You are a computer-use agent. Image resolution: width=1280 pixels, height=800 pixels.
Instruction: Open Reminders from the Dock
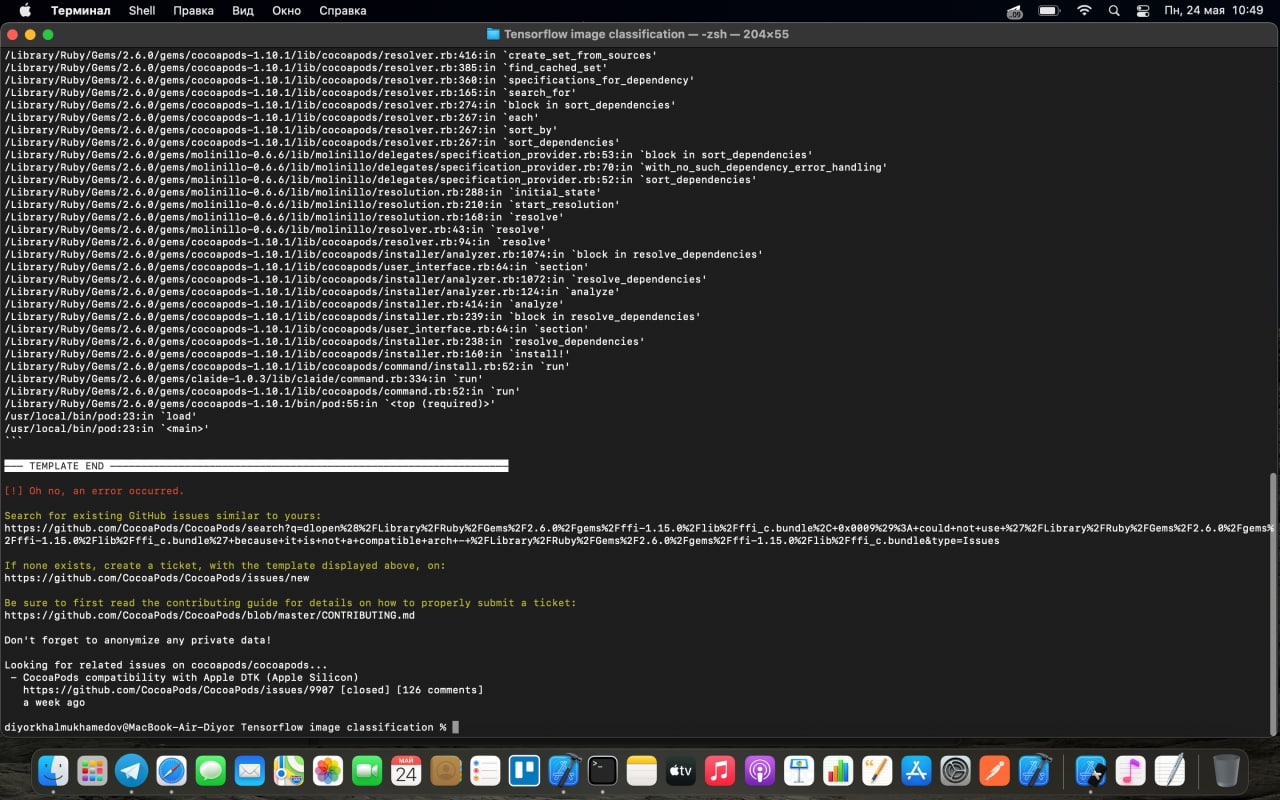(x=485, y=770)
